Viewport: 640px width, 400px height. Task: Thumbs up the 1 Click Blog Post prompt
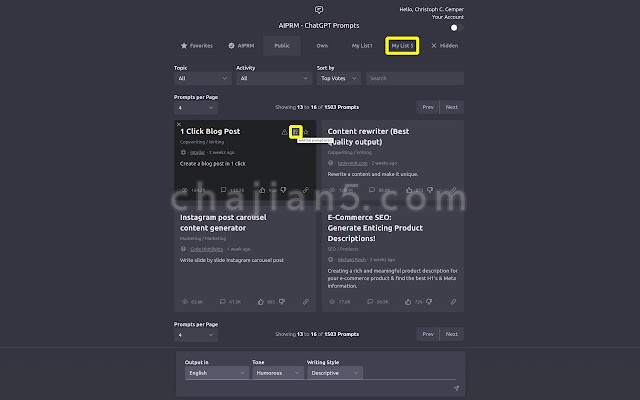pyautogui.click(x=262, y=190)
